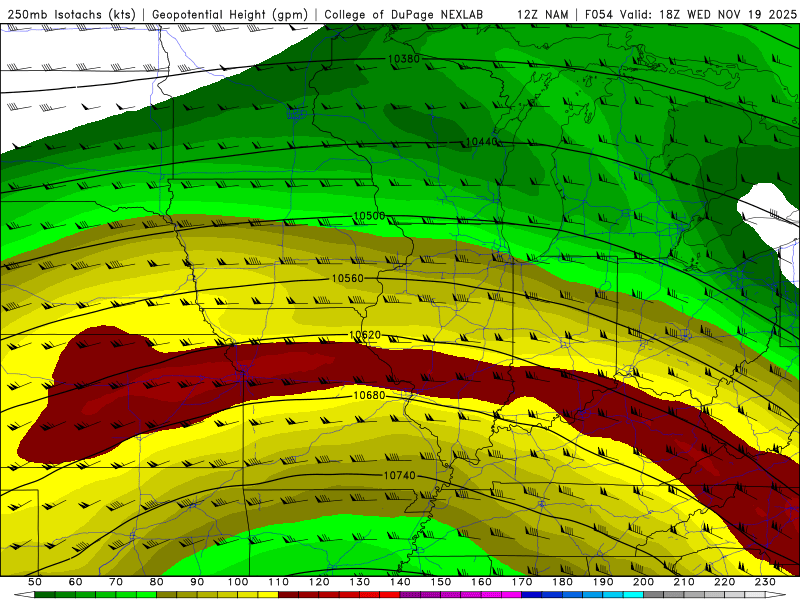Click the 70 value on the color scale
Viewport: 800px width, 600px height.
point(116,582)
